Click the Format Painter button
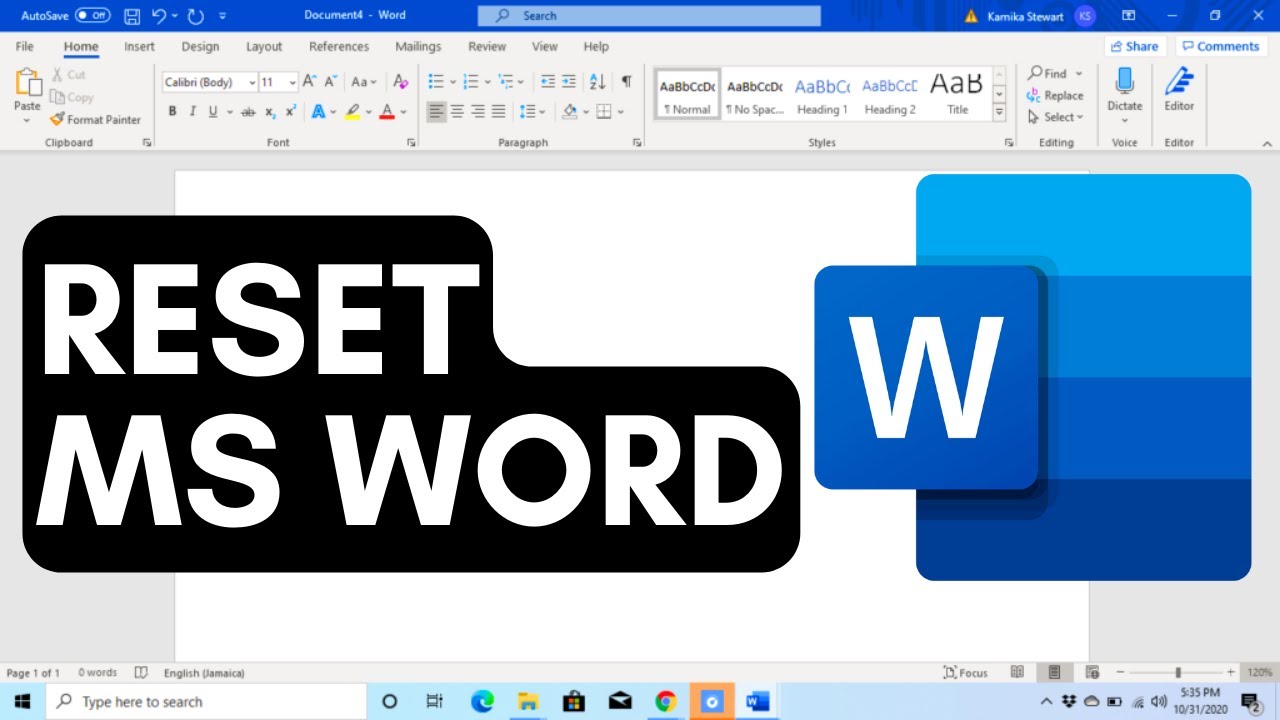The width and height of the screenshot is (1280, 720). pyautogui.click(x=95, y=119)
